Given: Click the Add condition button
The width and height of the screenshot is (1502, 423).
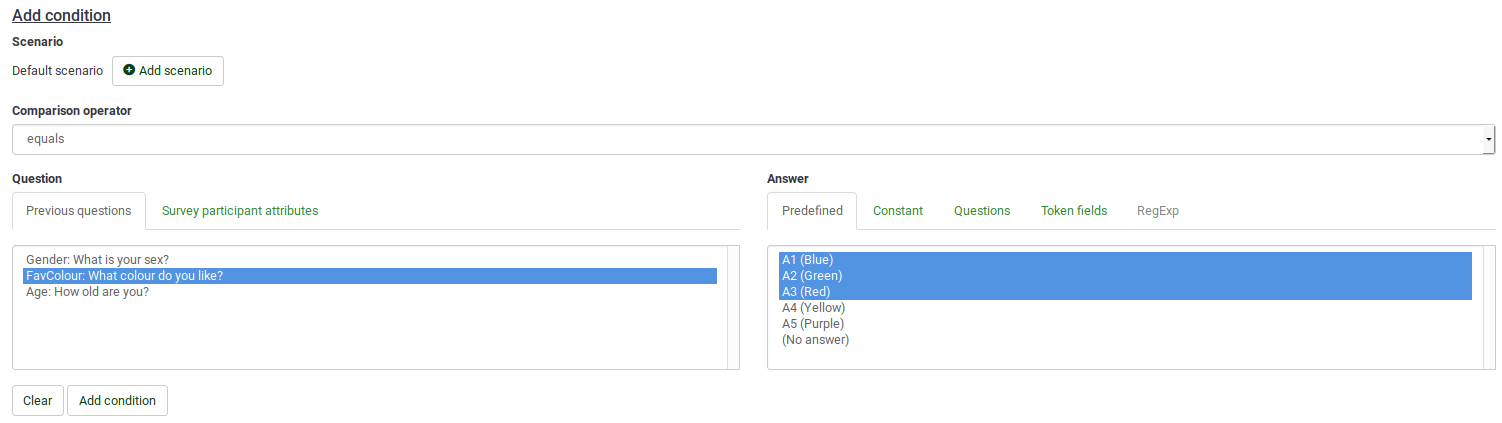Looking at the screenshot, I should [x=117, y=401].
